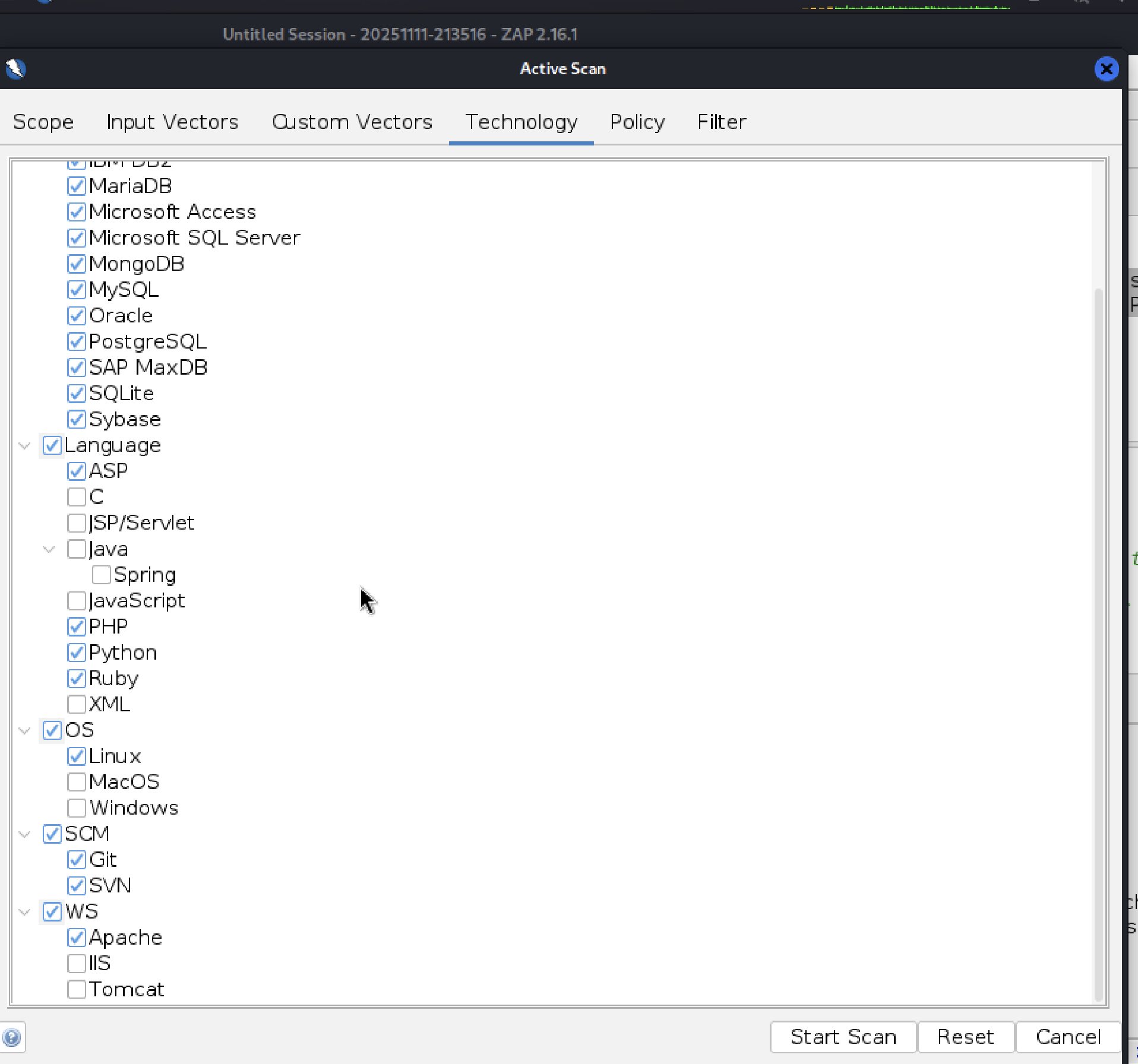Check the MacOS checkbox

click(77, 783)
